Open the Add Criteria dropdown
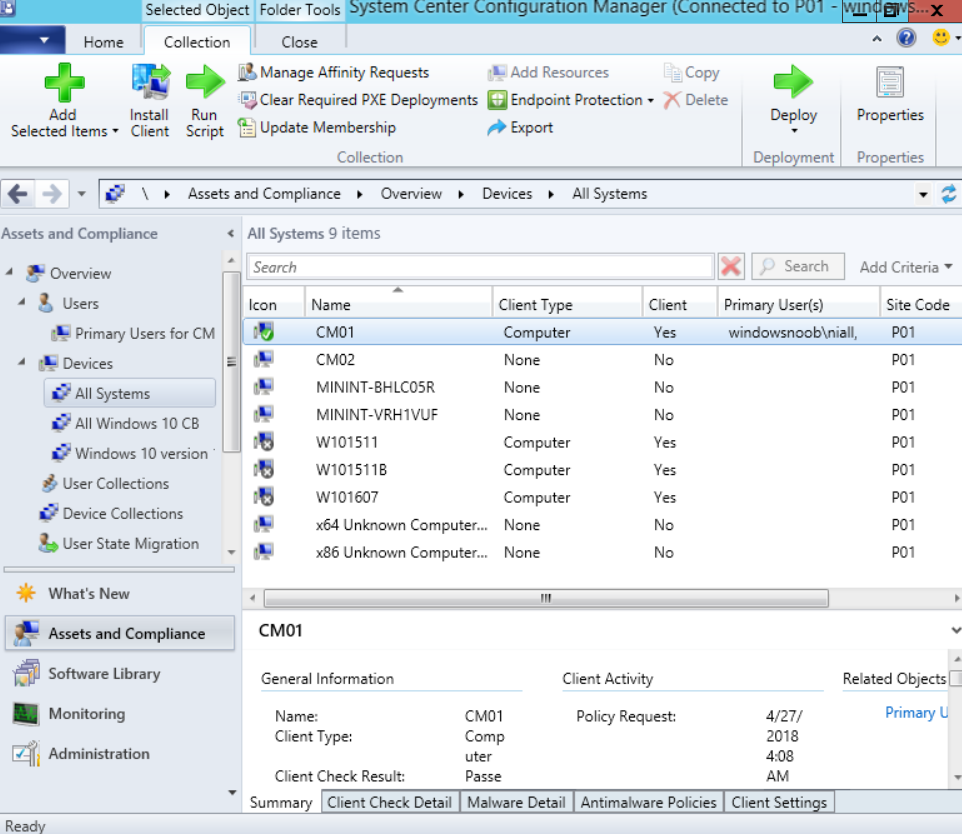 pyautogui.click(x=906, y=267)
